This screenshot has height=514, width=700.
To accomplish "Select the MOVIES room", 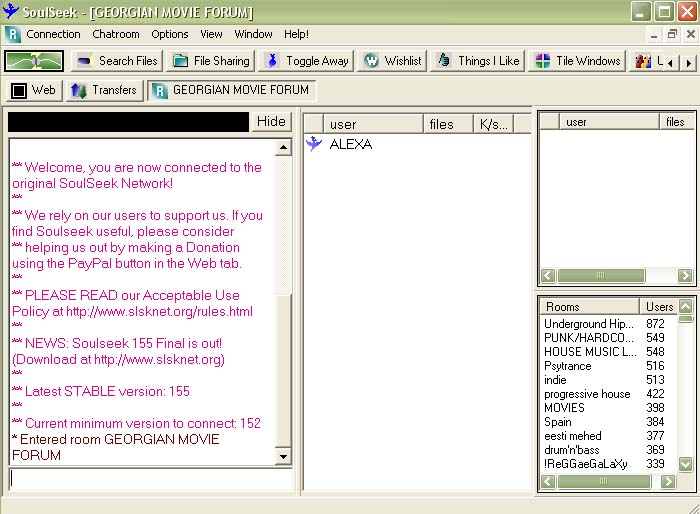I will (564, 408).
